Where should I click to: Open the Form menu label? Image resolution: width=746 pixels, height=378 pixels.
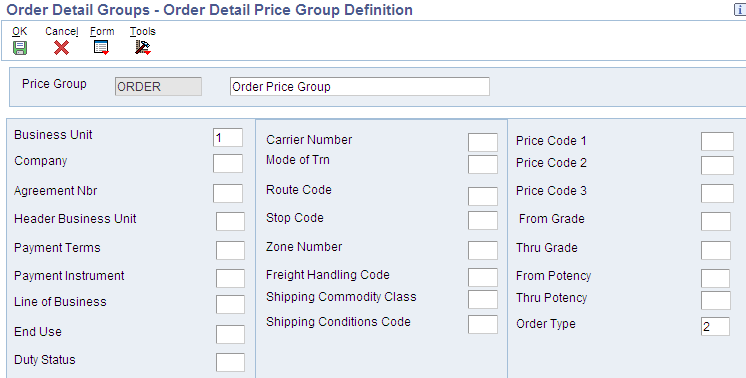click(102, 31)
